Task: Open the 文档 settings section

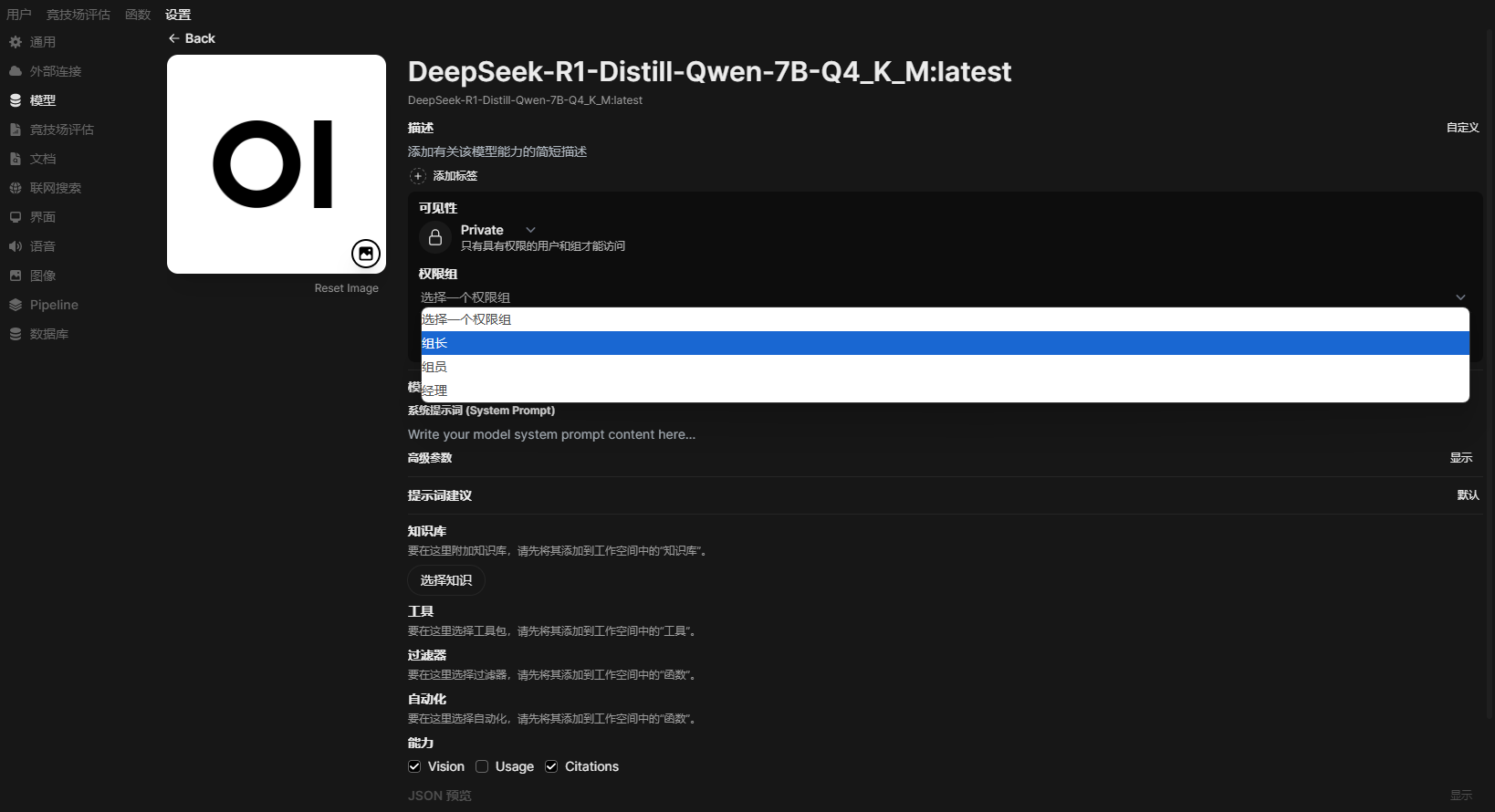Action: coord(43,159)
